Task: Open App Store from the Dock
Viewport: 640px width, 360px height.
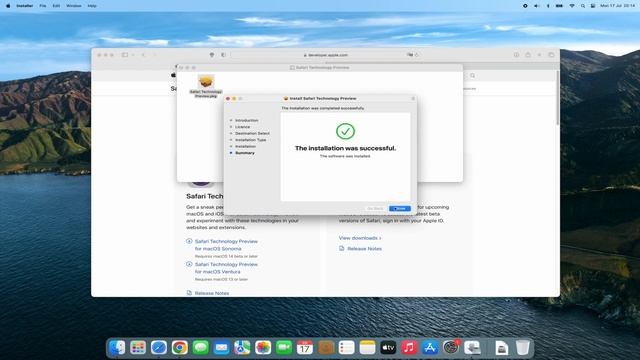Action: pos(430,347)
